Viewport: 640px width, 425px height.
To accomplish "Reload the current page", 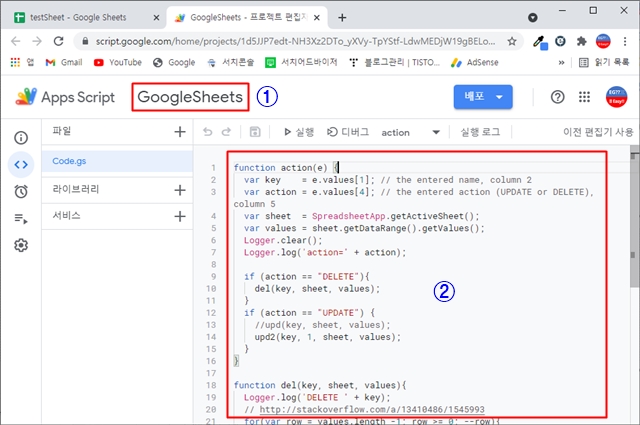I will pyautogui.click(x=59, y=41).
